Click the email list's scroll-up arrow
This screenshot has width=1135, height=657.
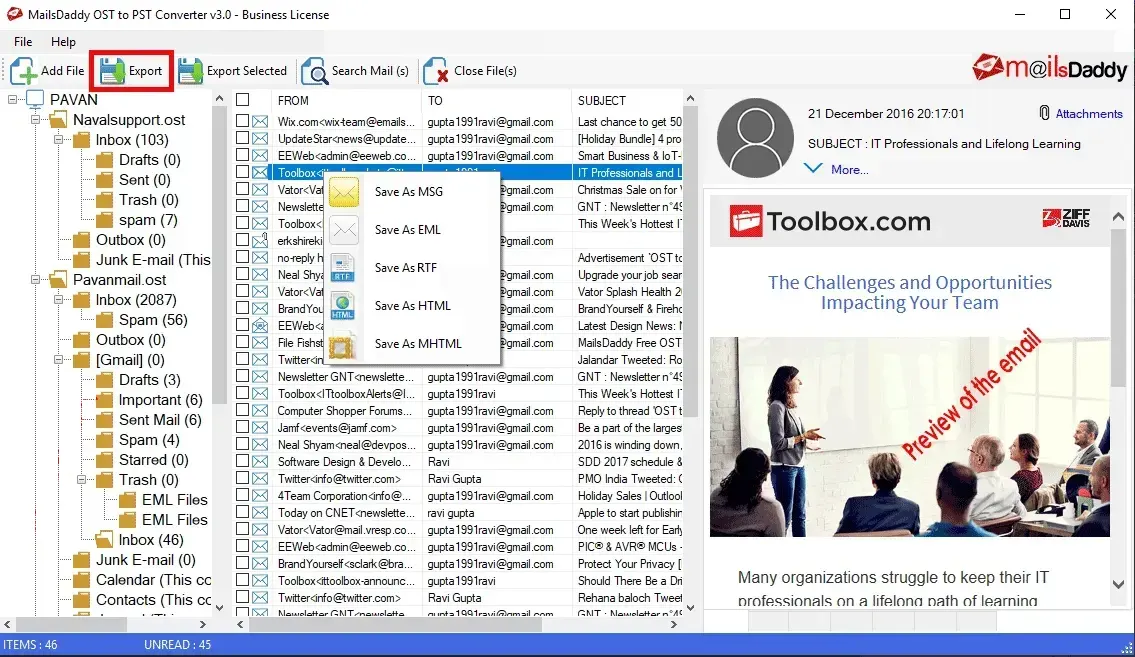click(x=690, y=98)
